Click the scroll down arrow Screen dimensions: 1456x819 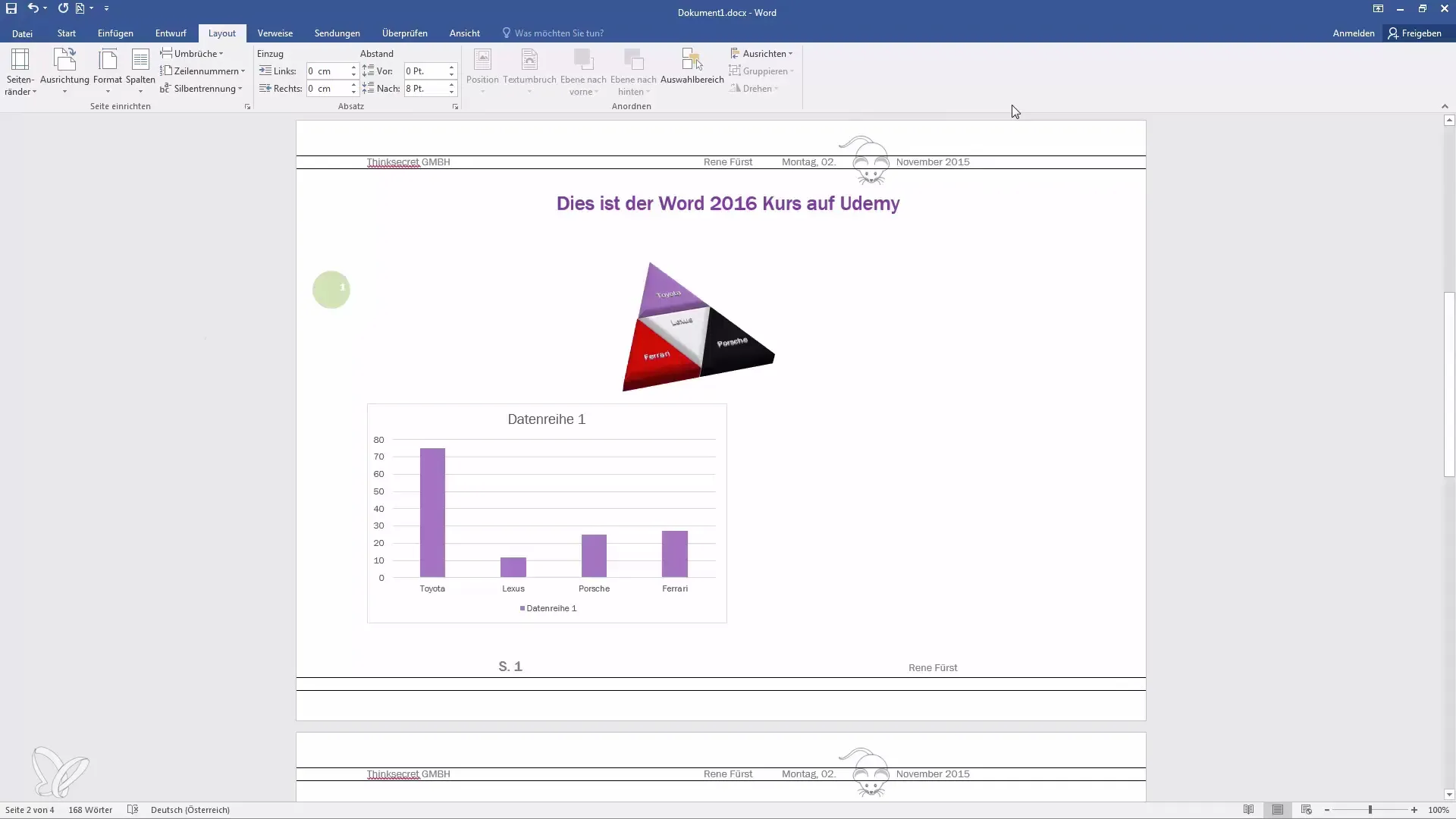tap(1449, 795)
